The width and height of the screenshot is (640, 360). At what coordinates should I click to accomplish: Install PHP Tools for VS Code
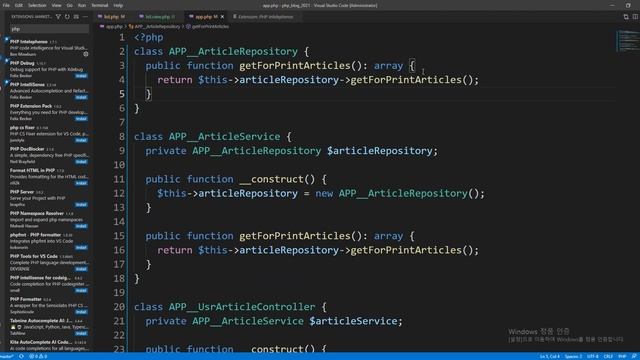(x=81, y=269)
